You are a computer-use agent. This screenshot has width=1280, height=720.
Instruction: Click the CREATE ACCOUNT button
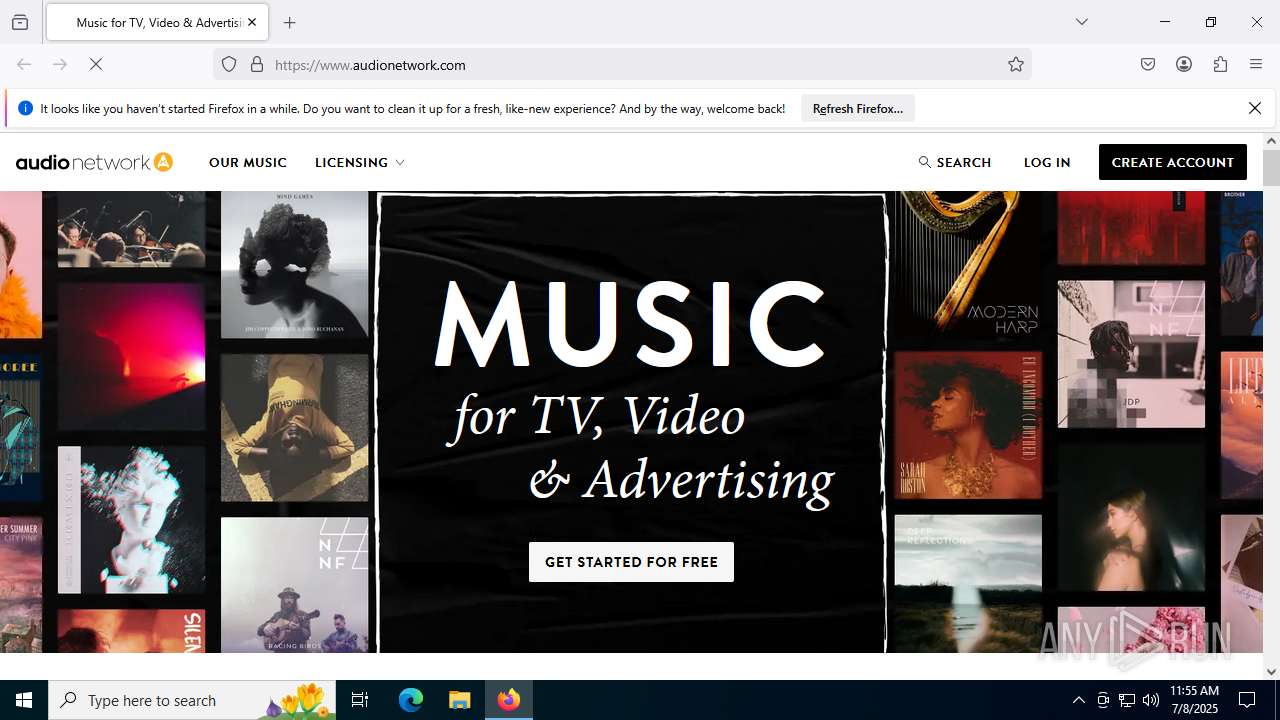coord(1173,162)
